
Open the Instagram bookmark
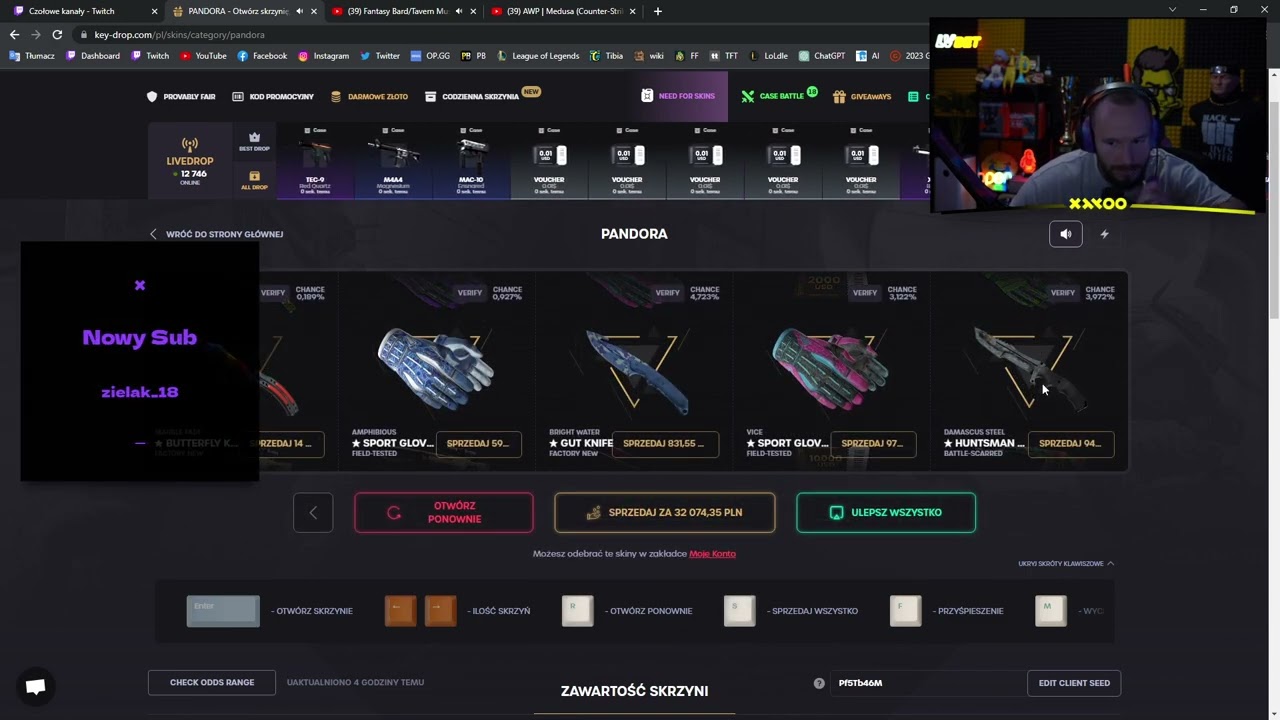tap(323, 56)
